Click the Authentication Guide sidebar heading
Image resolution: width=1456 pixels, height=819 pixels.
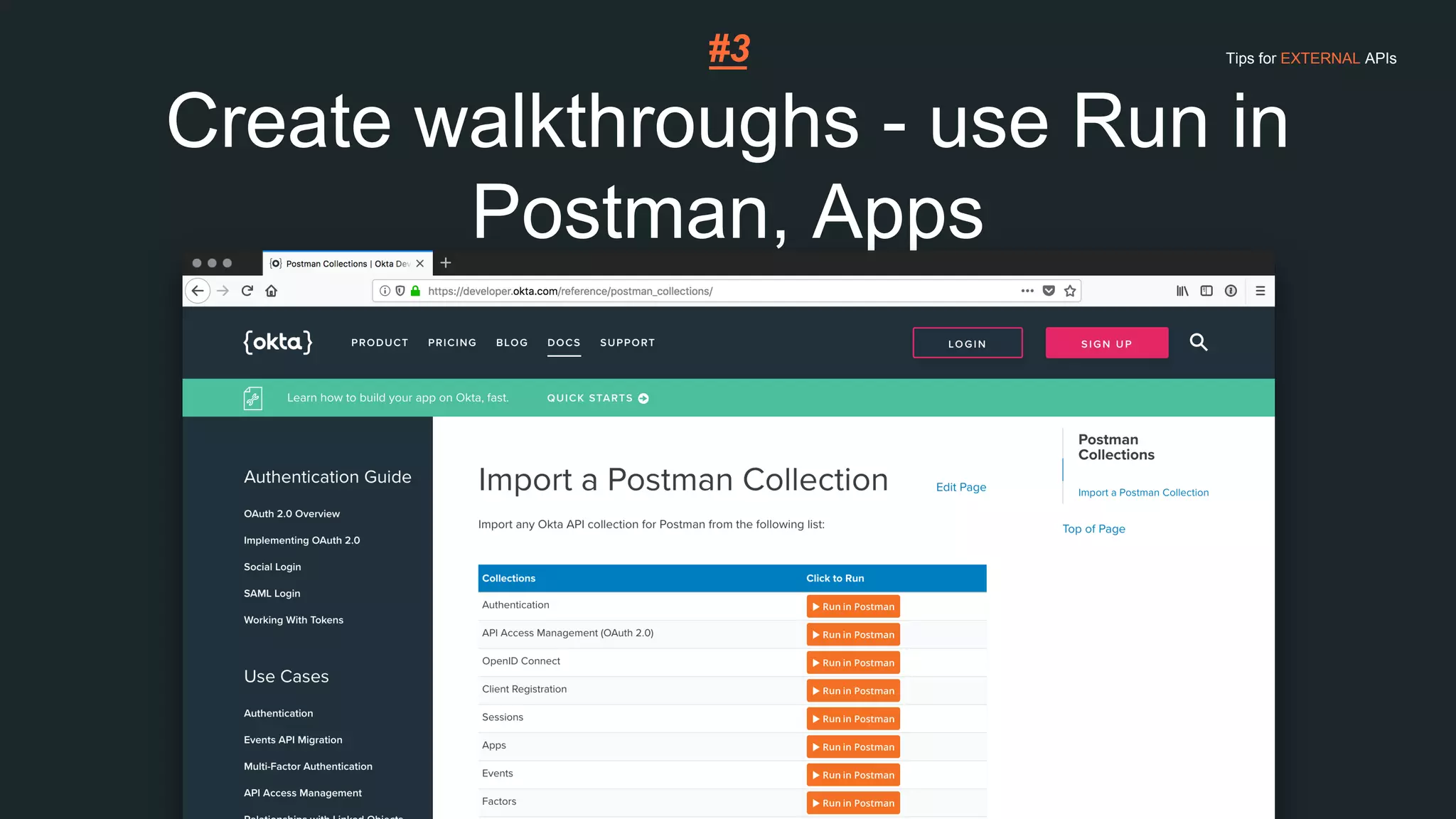pos(327,477)
